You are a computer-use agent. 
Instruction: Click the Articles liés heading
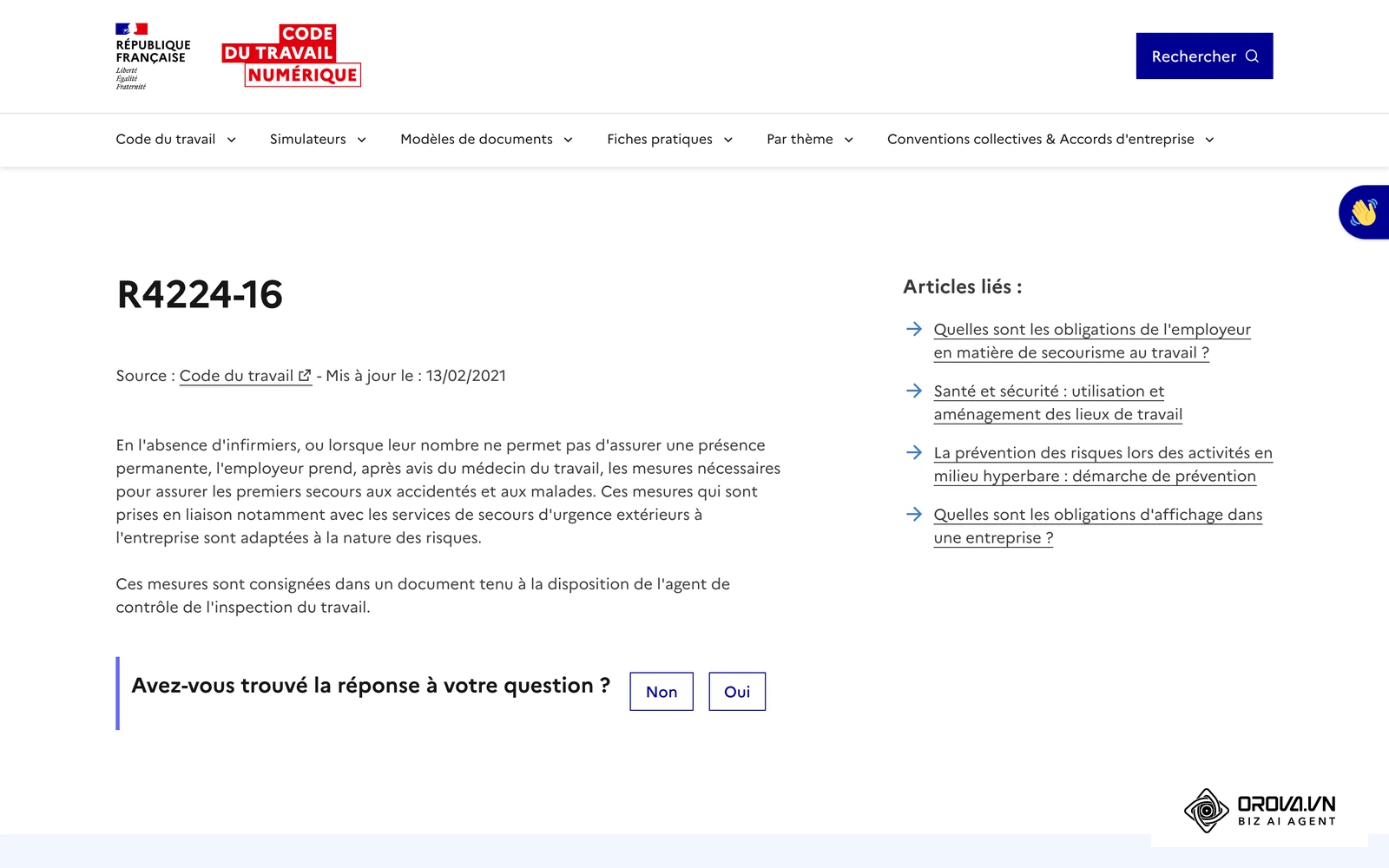(963, 286)
